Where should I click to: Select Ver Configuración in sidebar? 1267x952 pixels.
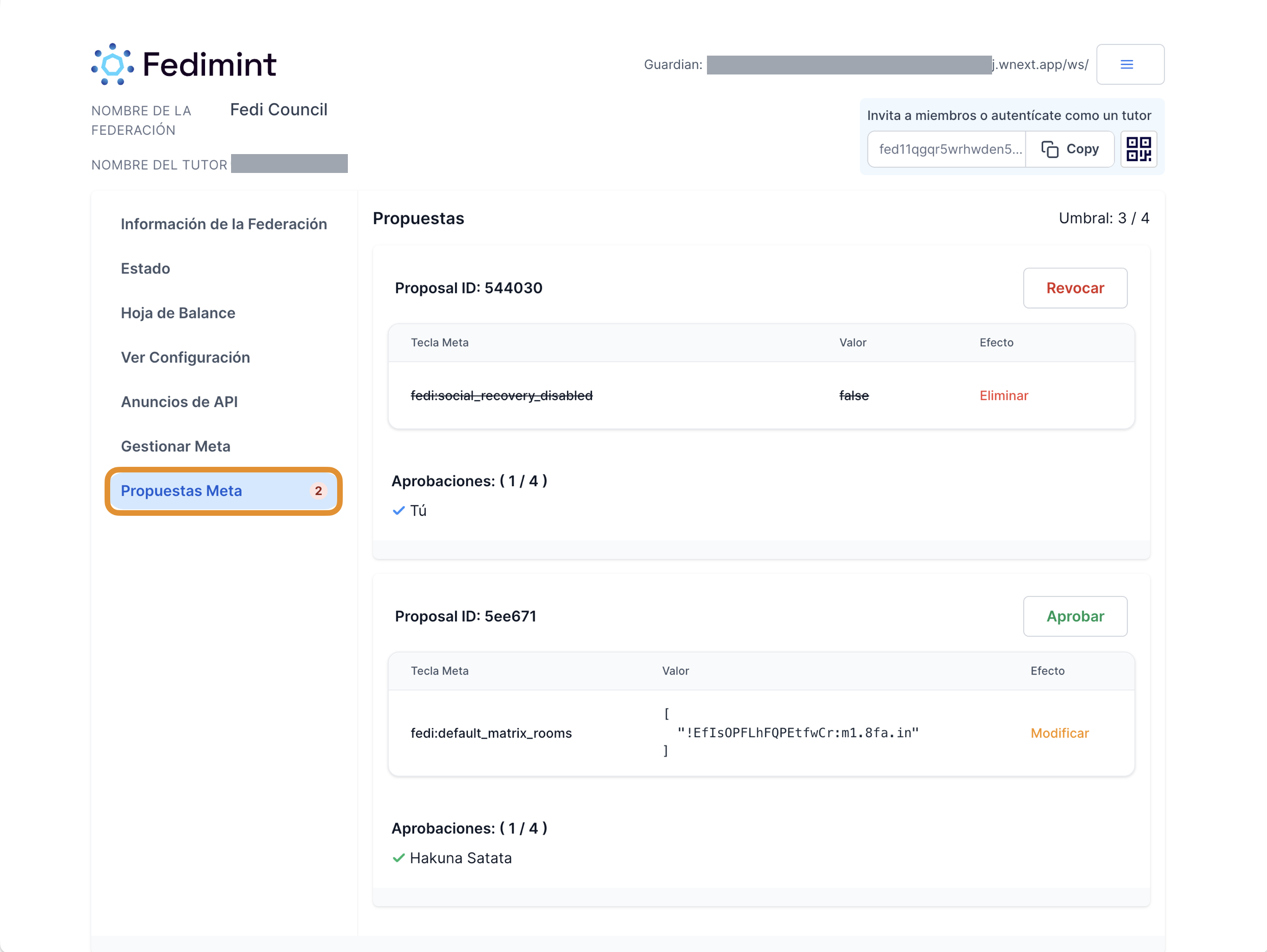click(x=186, y=358)
